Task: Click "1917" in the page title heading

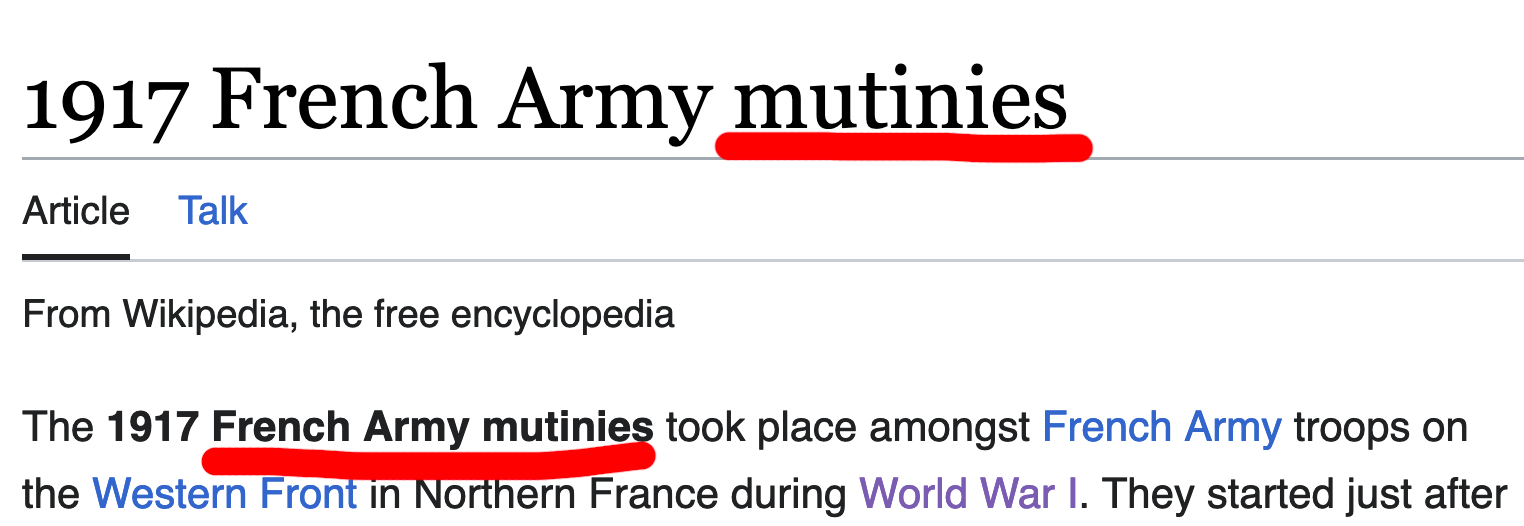Action: click(x=105, y=101)
